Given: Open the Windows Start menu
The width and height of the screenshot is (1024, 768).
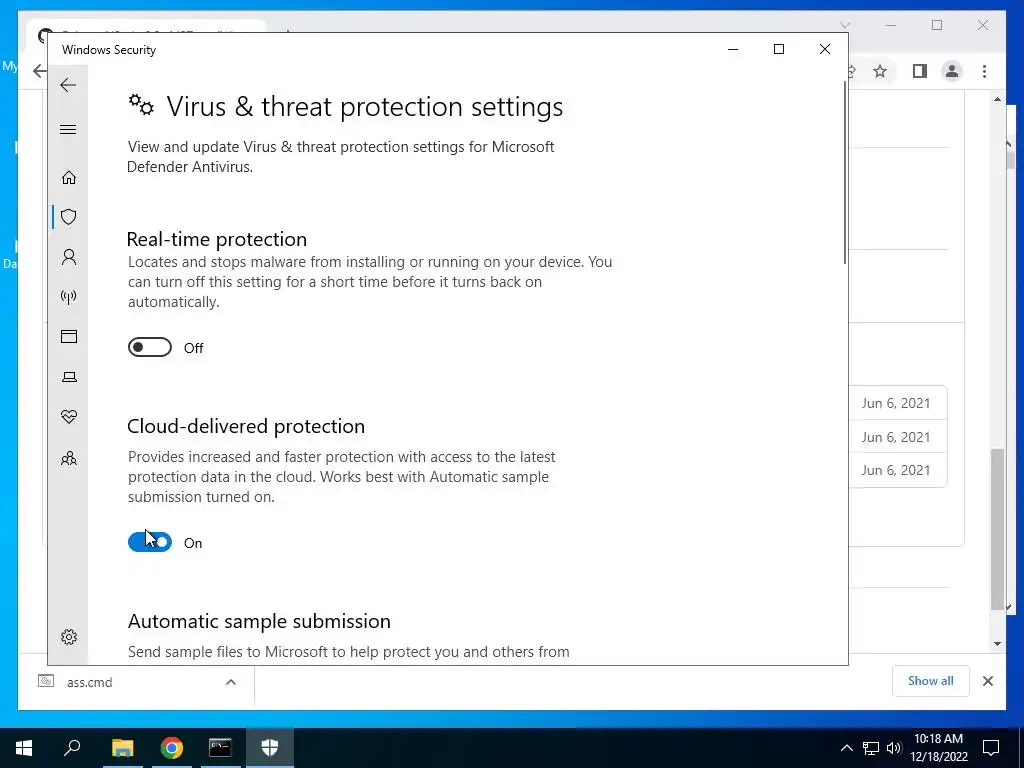Looking at the screenshot, I should (24, 747).
